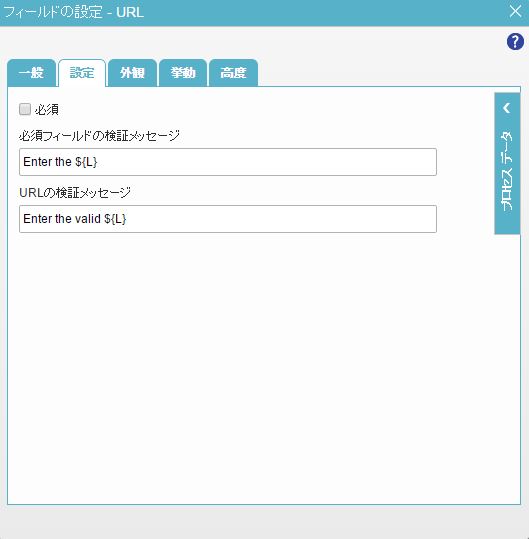Show the 高度 tab
Screen dimensions: 529x539
(233, 73)
